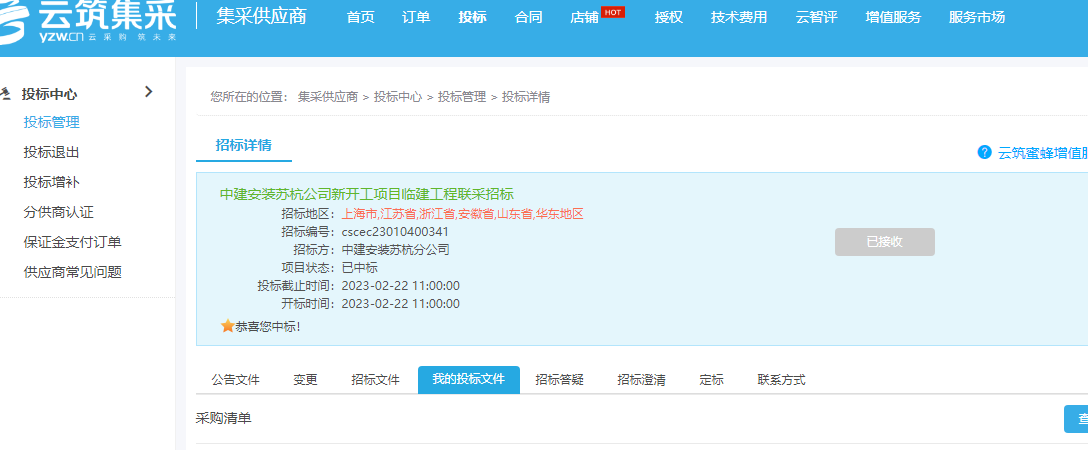
Task: Click the orange star congratulation icon
Action: click(x=227, y=326)
